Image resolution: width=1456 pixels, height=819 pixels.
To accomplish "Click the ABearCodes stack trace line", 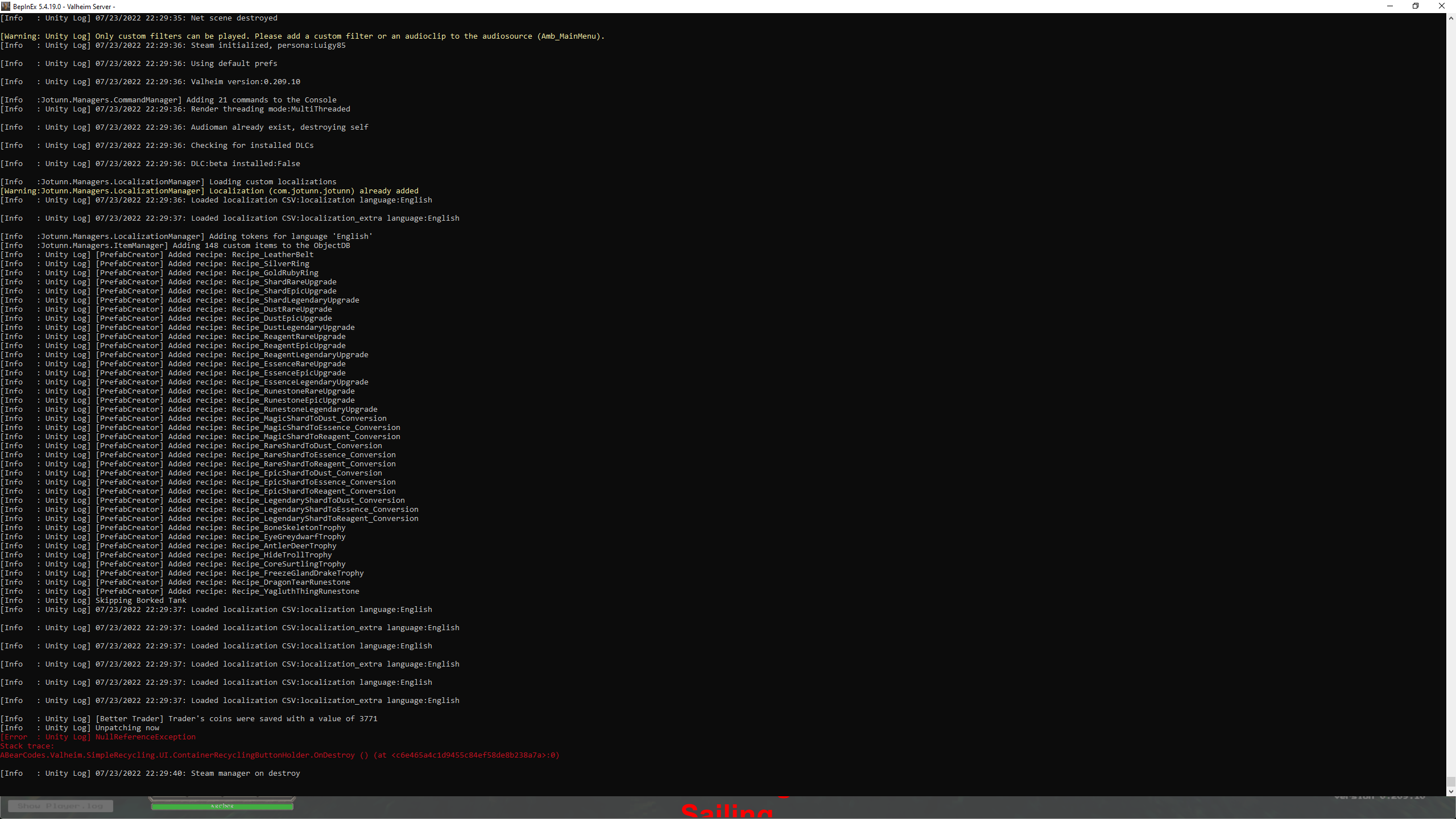I will (279, 755).
